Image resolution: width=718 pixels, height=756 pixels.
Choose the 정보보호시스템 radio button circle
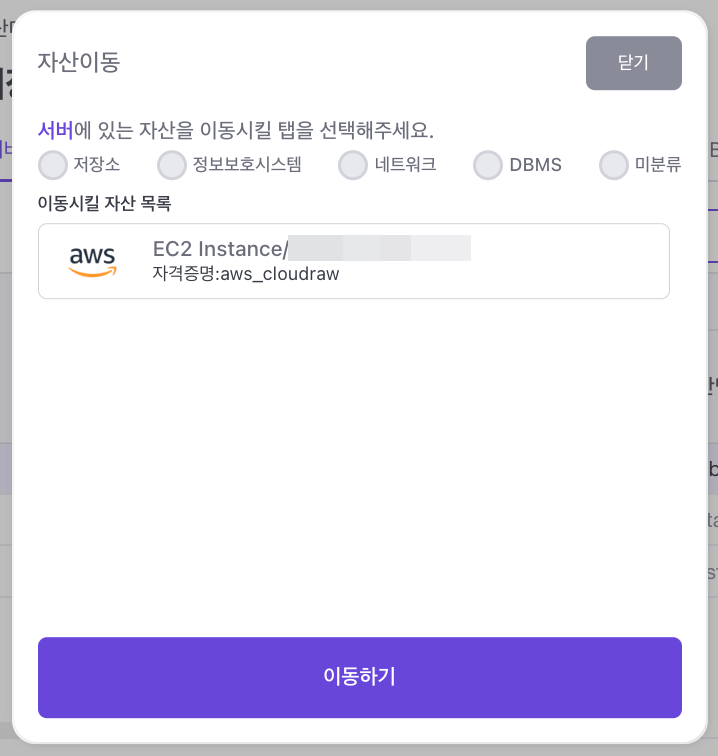[x=172, y=164]
